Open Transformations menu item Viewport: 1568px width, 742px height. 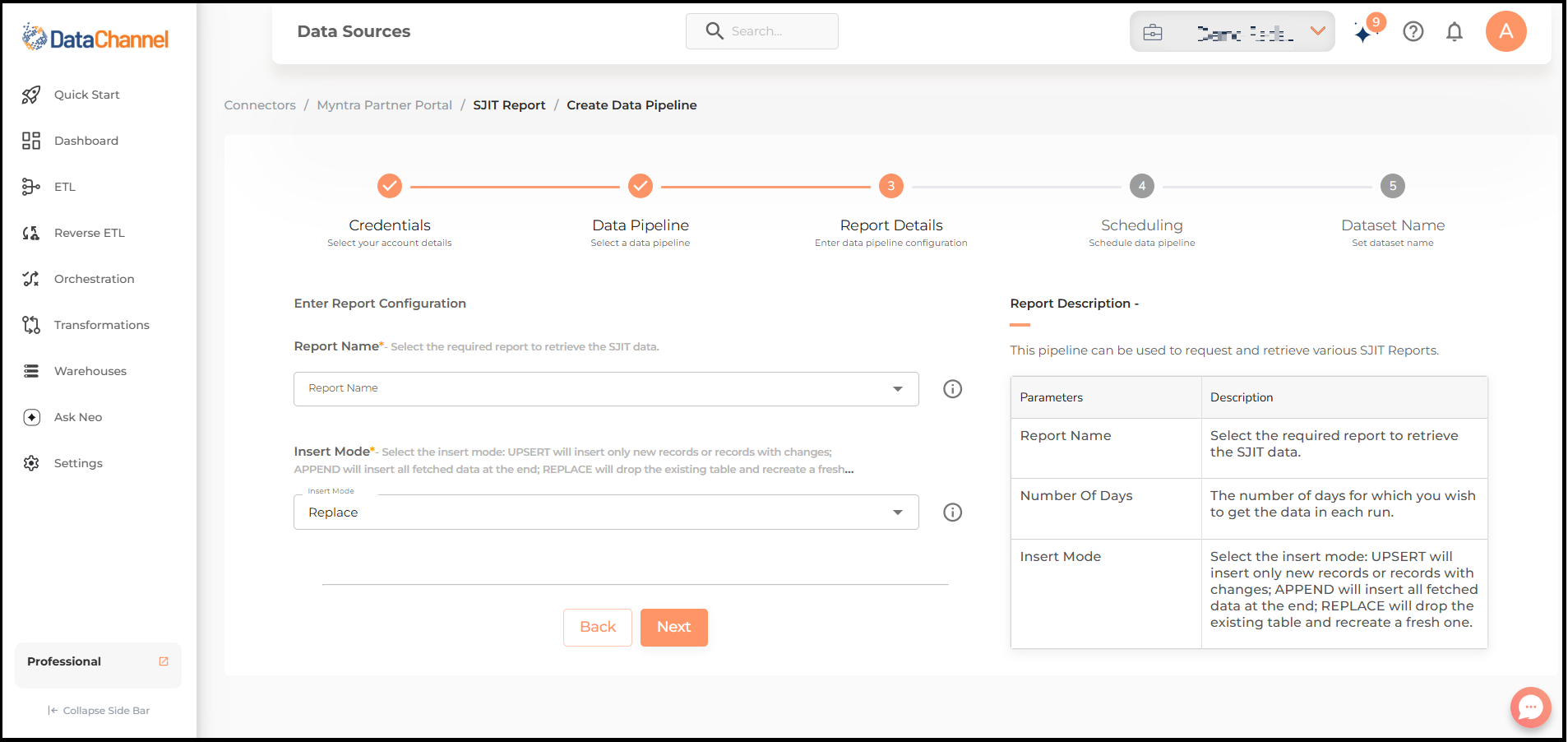(x=102, y=325)
